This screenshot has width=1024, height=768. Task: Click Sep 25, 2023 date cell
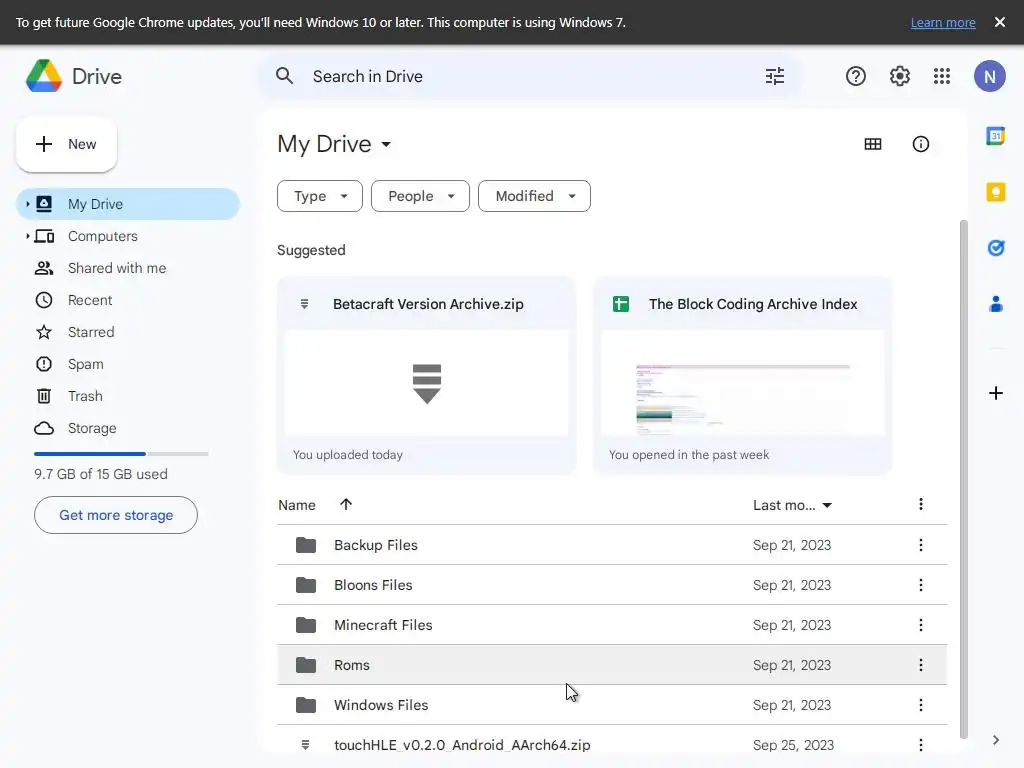coord(793,745)
